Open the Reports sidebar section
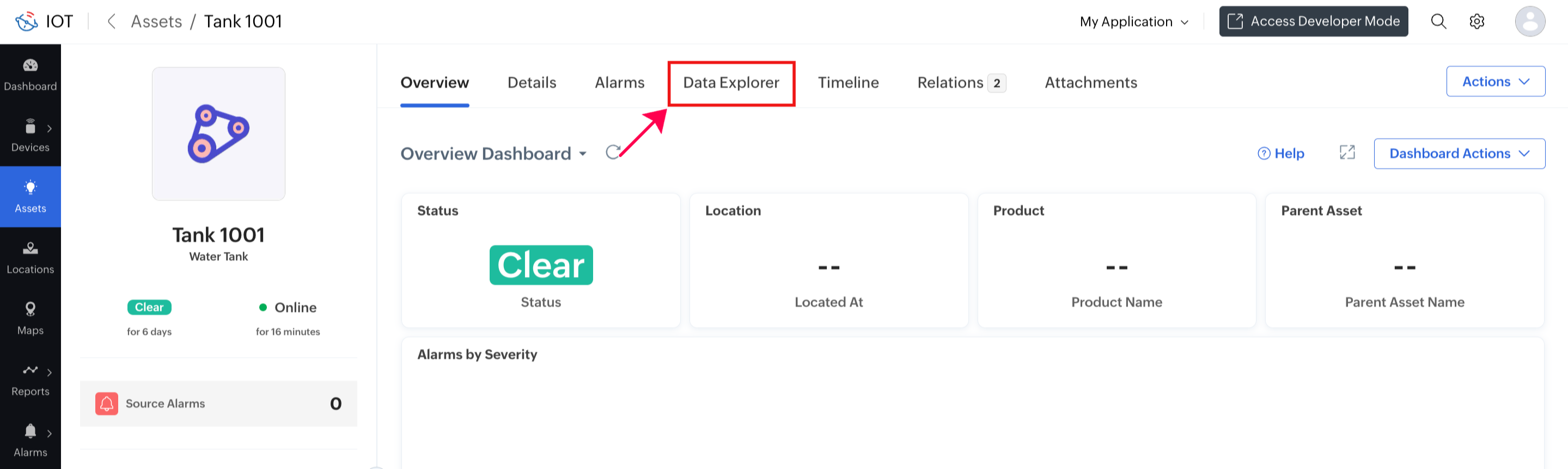The width and height of the screenshot is (1568, 469). 30,379
